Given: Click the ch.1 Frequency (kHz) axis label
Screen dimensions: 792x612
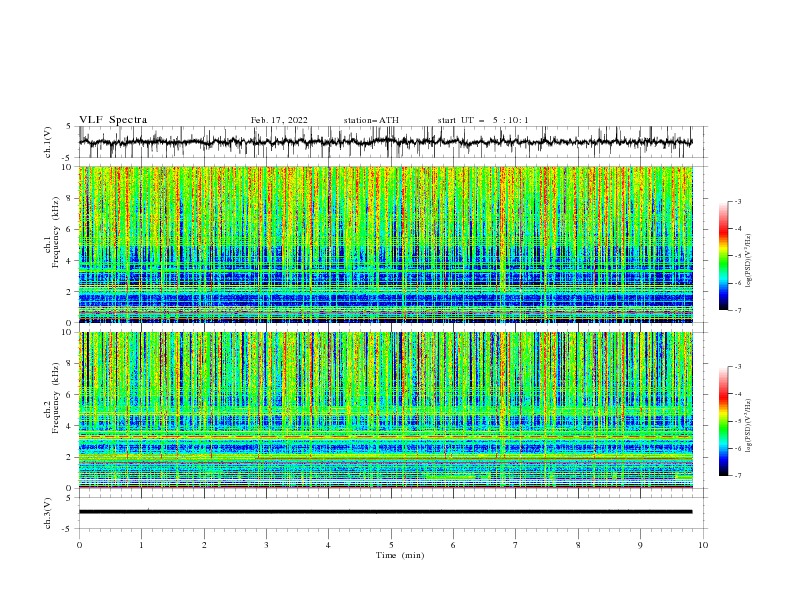Looking at the screenshot, I should click(52, 232).
